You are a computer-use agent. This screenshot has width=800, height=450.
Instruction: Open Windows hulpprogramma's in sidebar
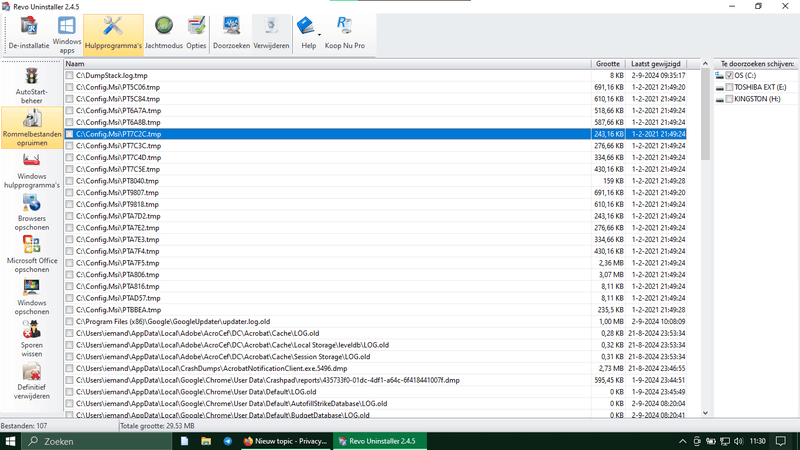[x=32, y=170]
